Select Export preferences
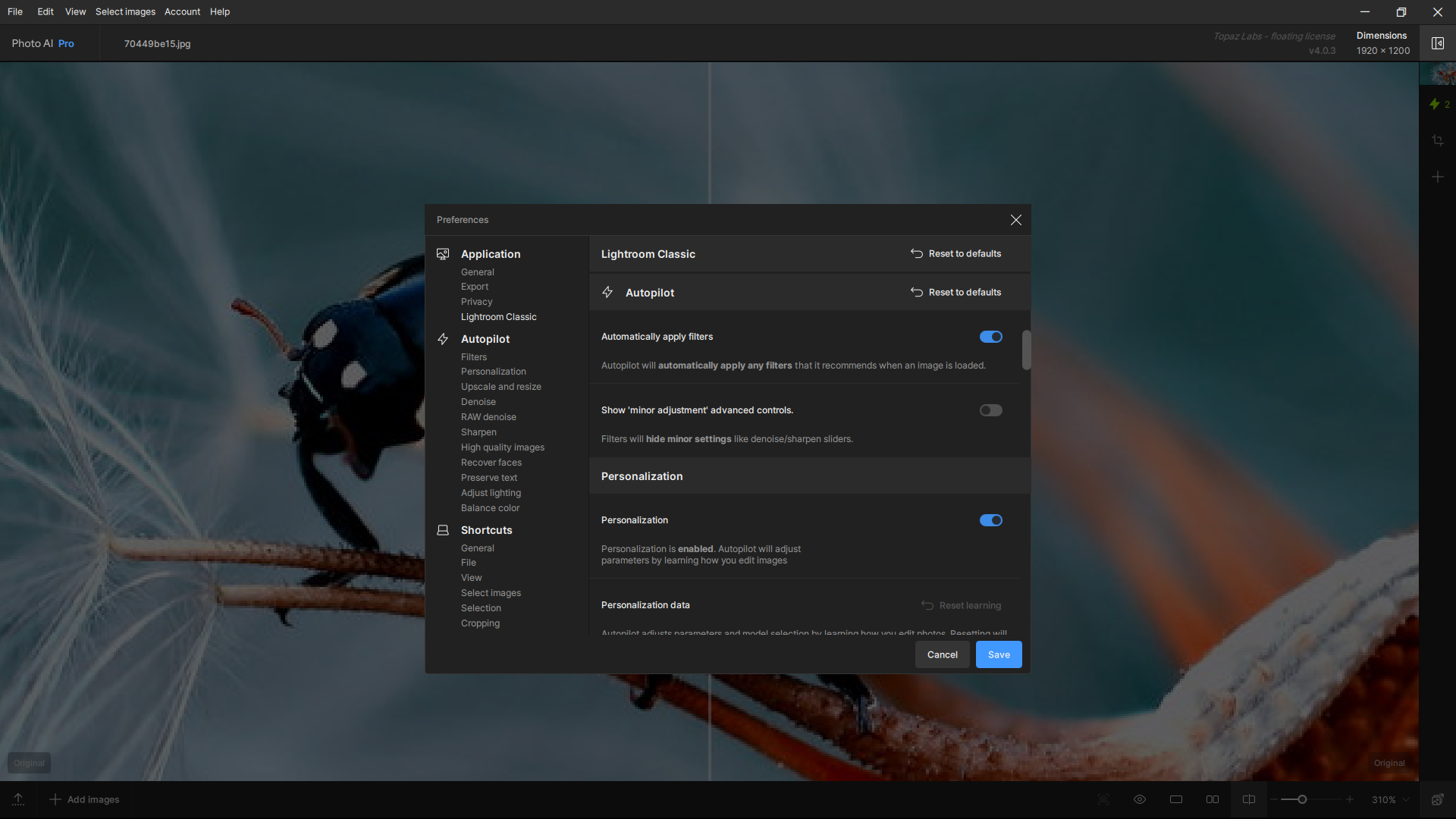The width and height of the screenshot is (1456, 819). click(475, 286)
